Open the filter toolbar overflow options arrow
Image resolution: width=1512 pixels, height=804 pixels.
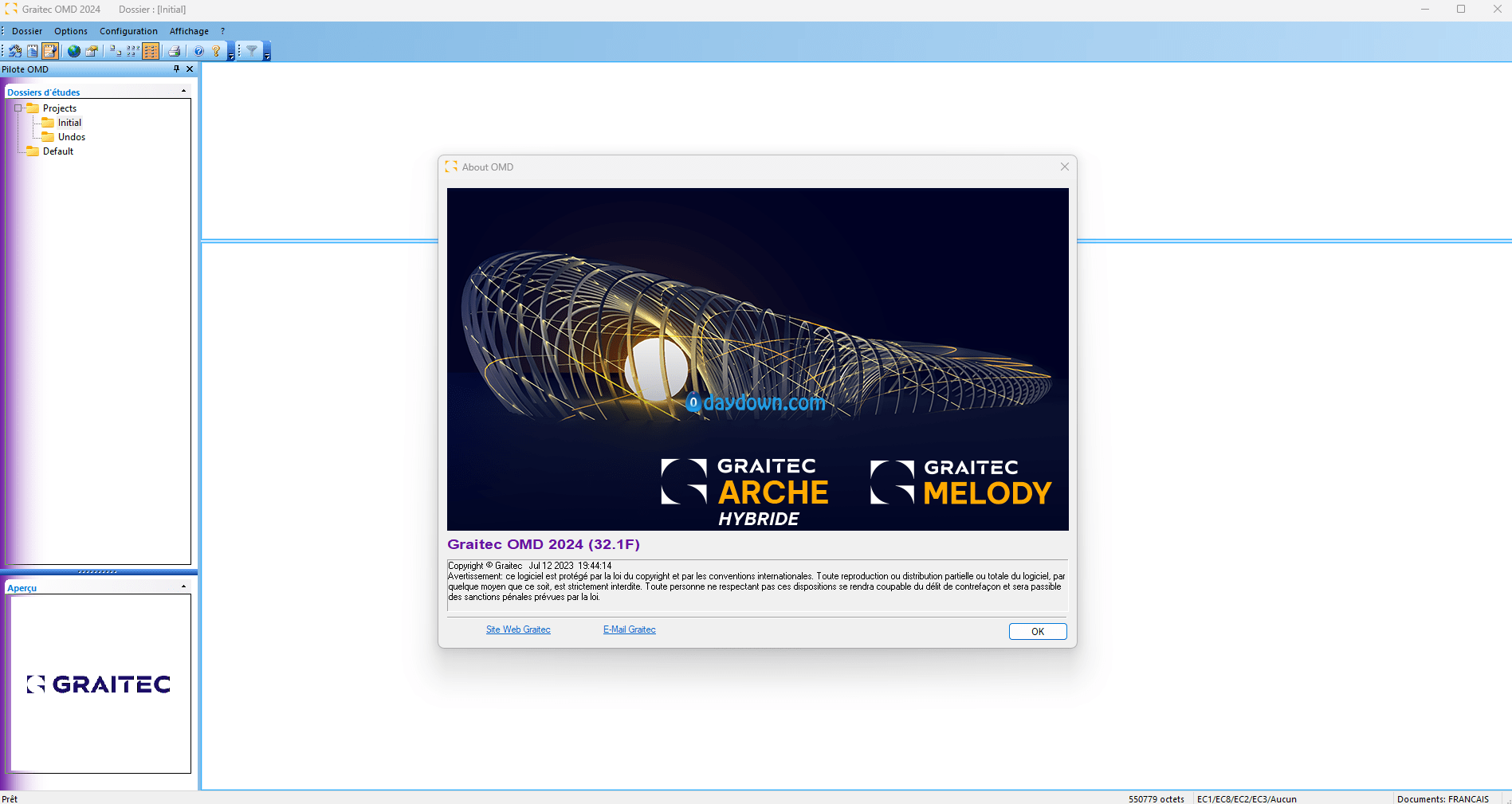267,53
